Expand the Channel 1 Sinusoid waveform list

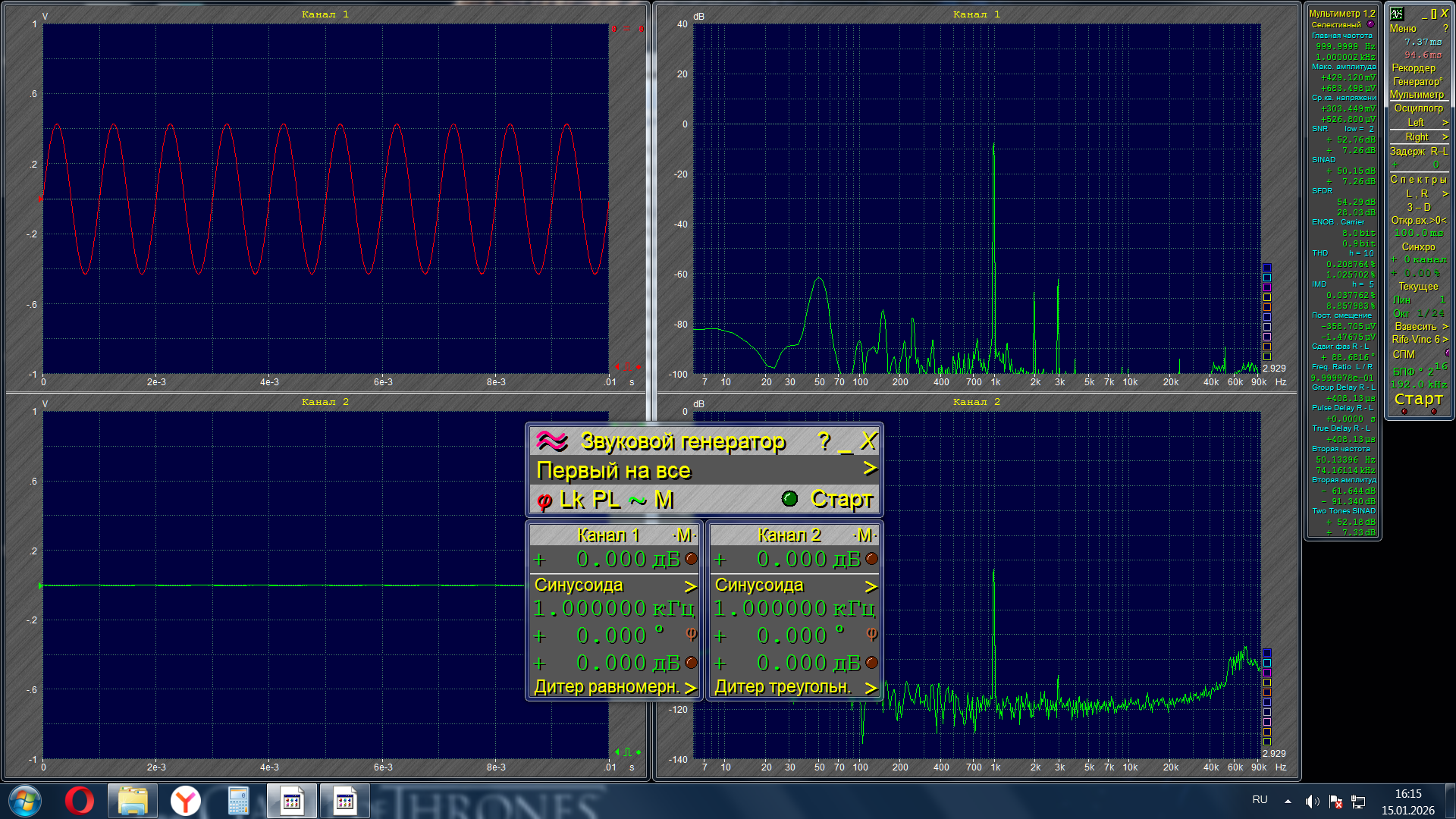point(689,586)
